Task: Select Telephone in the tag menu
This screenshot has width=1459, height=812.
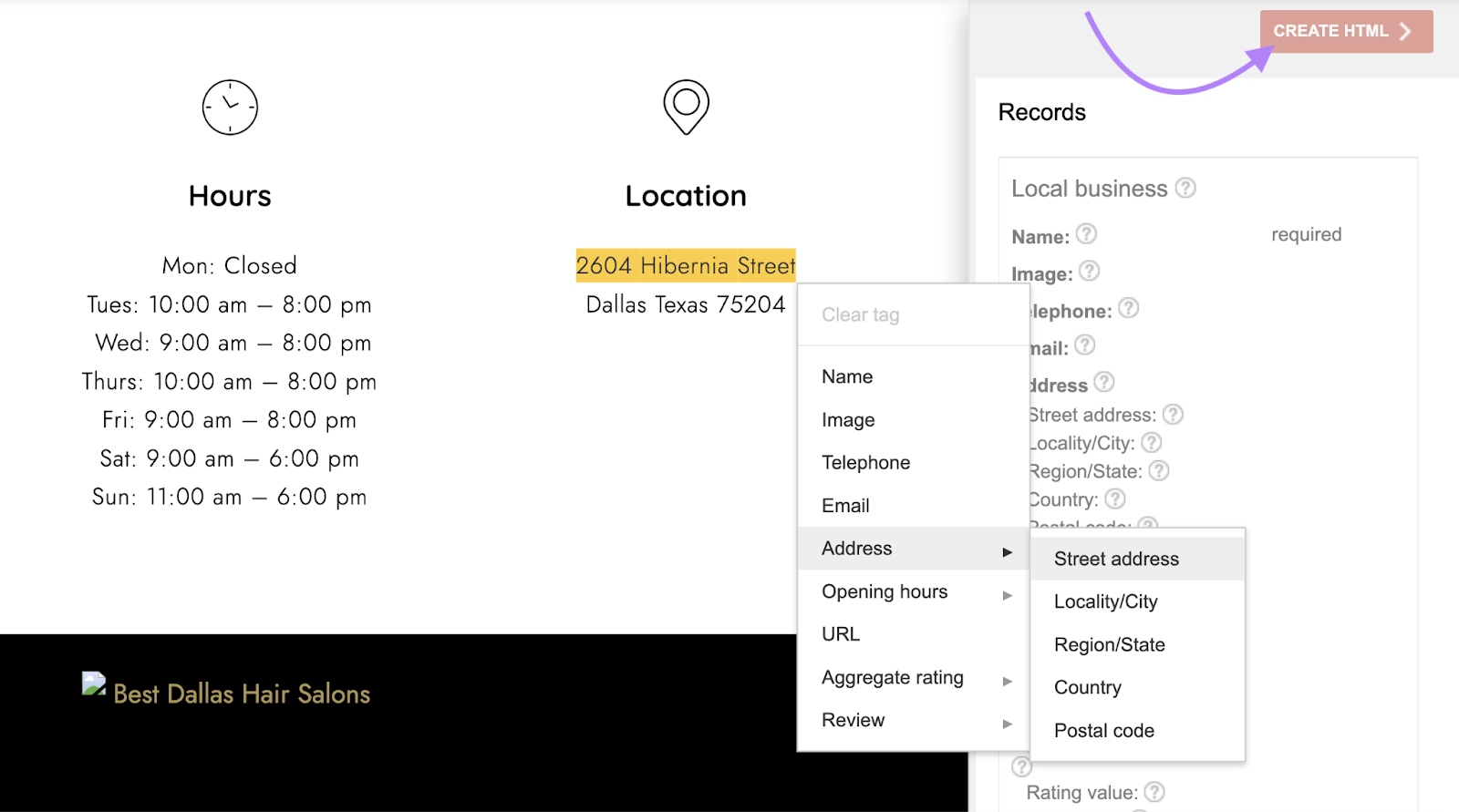Action: 865,463
